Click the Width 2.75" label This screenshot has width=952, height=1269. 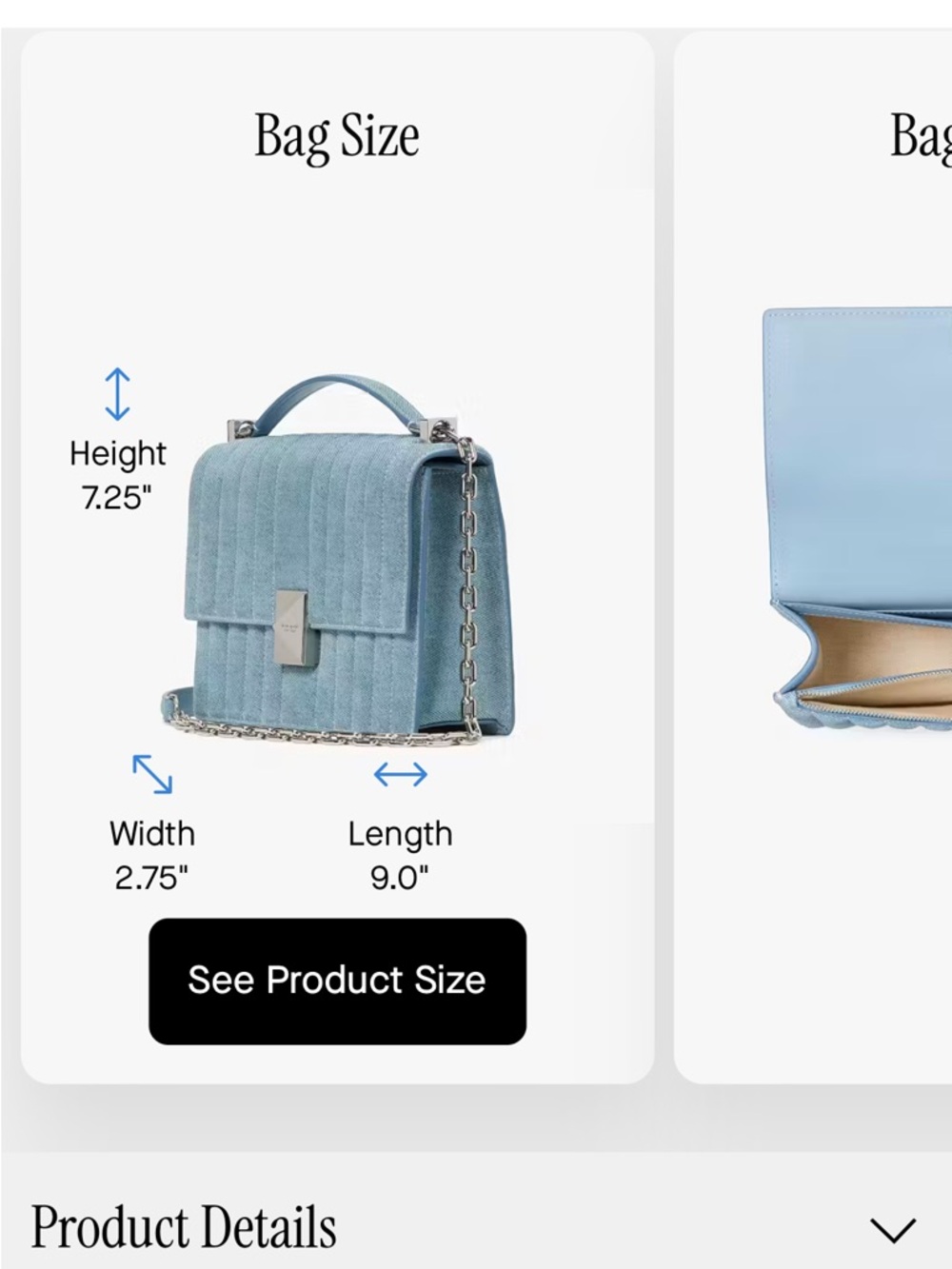(x=152, y=855)
